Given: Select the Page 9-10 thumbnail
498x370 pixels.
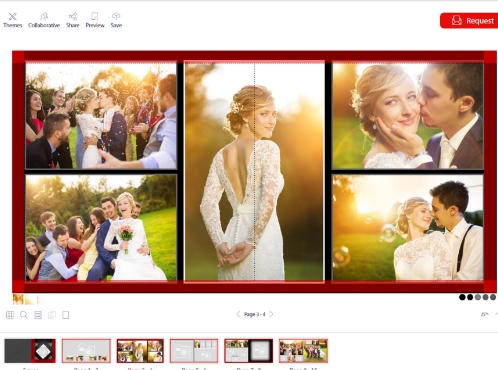Looking at the screenshot, I should (x=303, y=351).
